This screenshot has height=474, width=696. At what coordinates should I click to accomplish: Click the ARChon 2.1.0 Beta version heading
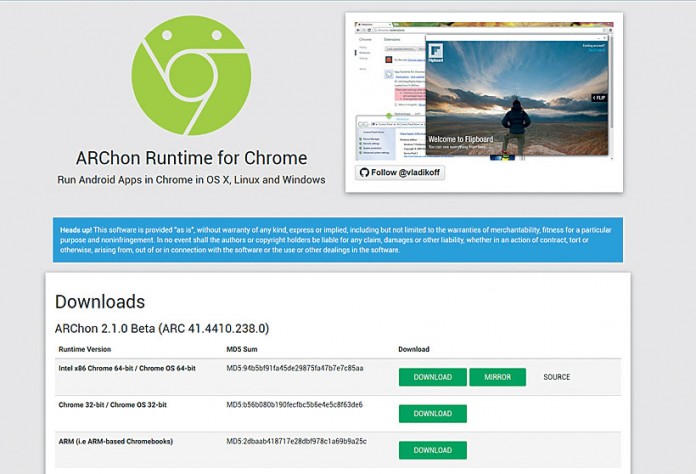161,328
